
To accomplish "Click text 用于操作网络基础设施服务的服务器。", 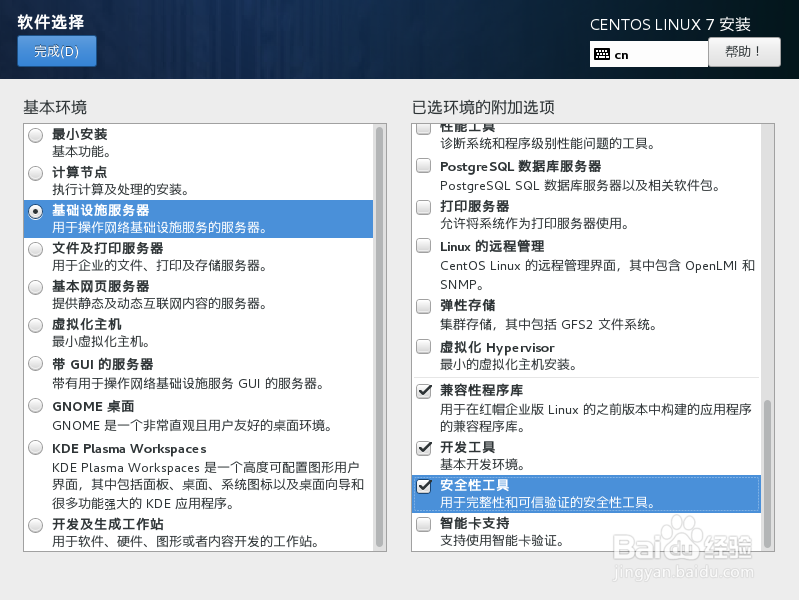I will (x=160, y=228).
